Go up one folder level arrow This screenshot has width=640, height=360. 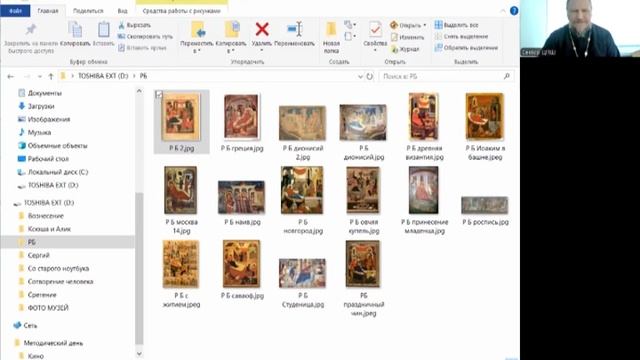click(x=51, y=76)
